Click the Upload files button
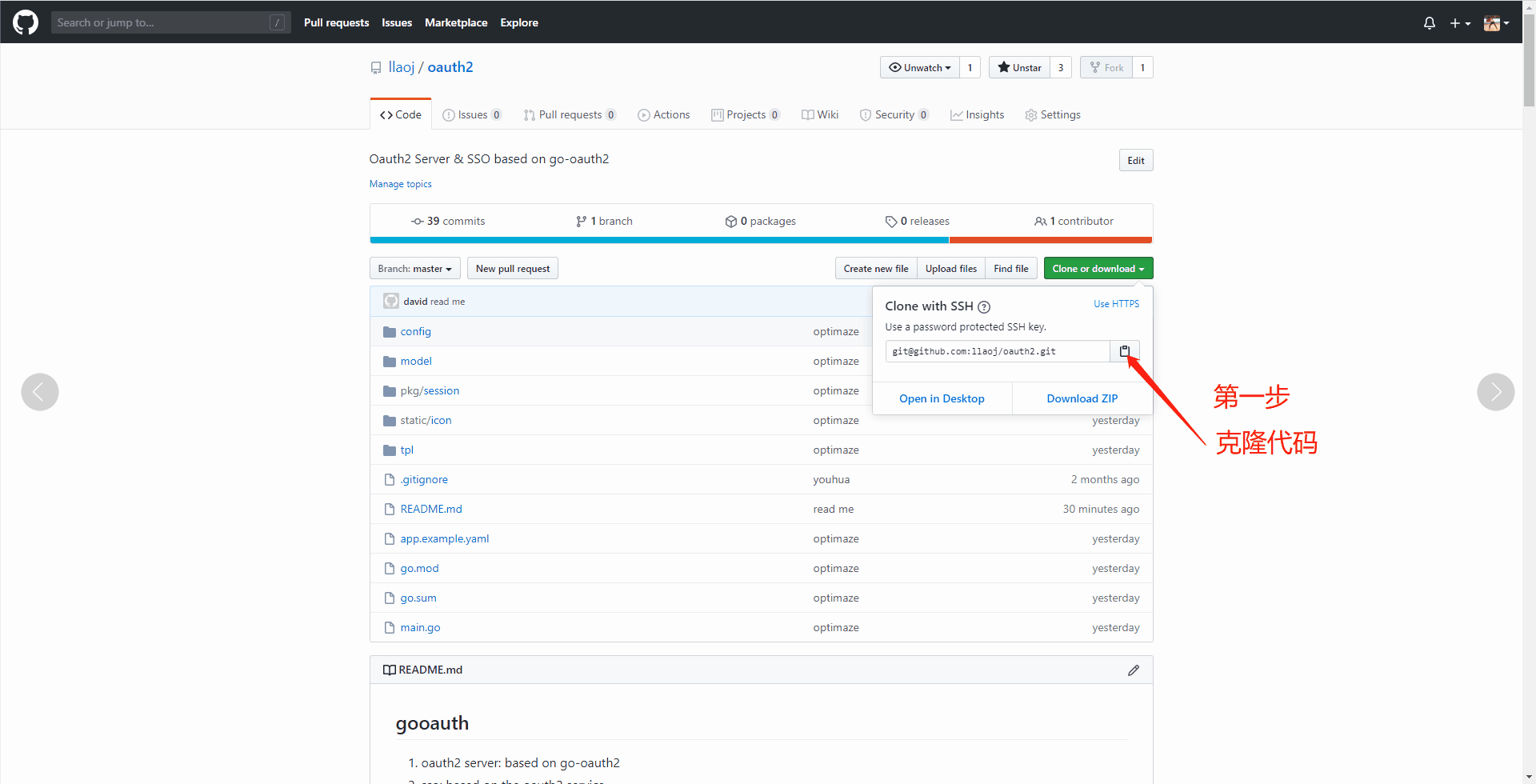The height and width of the screenshot is (784, 1536). pos(951,269)
